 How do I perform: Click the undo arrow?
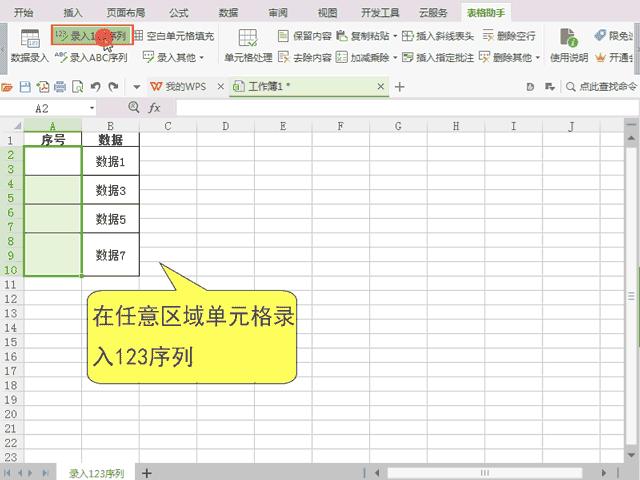[x=96, y=87]
